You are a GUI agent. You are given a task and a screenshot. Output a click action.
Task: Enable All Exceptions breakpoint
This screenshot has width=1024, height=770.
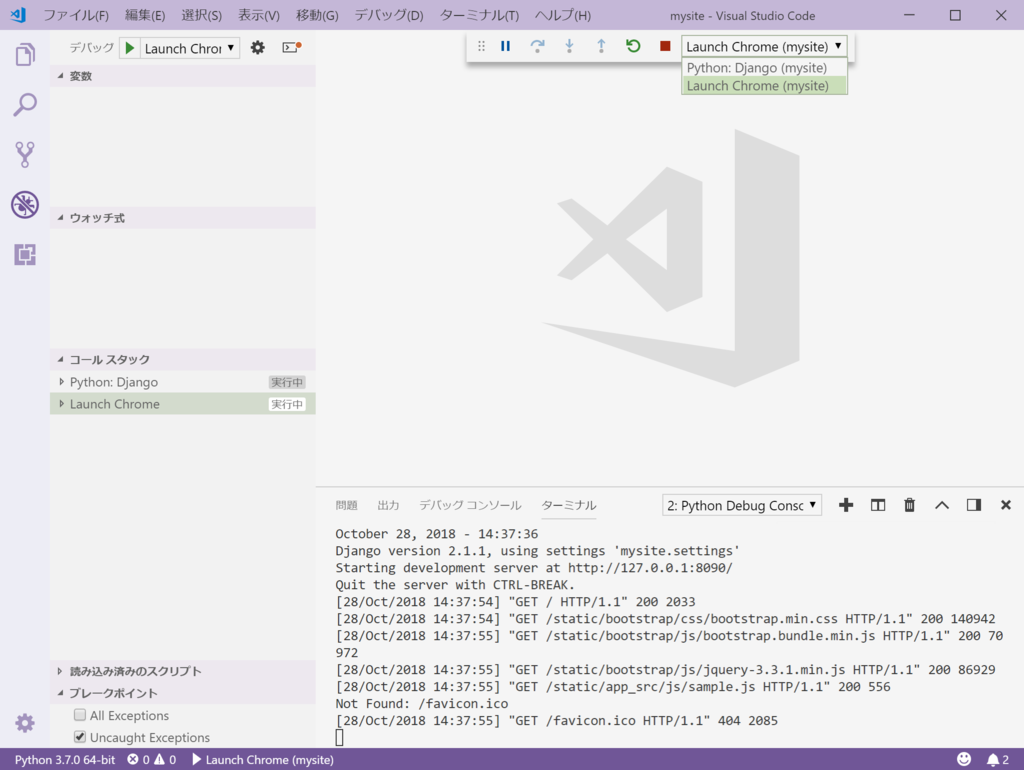(x=80, y=714)
